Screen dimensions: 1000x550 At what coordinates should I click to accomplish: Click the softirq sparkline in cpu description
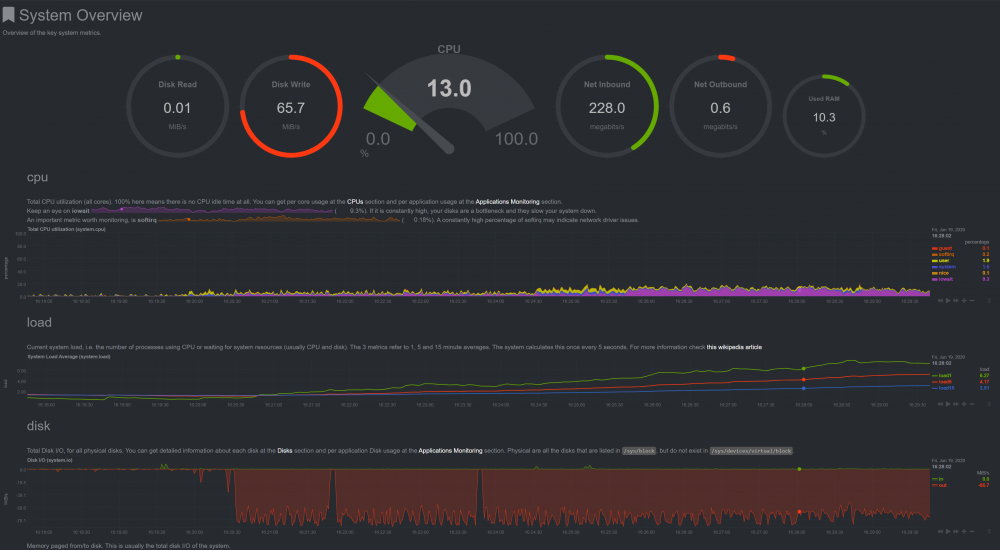(279, 219)
